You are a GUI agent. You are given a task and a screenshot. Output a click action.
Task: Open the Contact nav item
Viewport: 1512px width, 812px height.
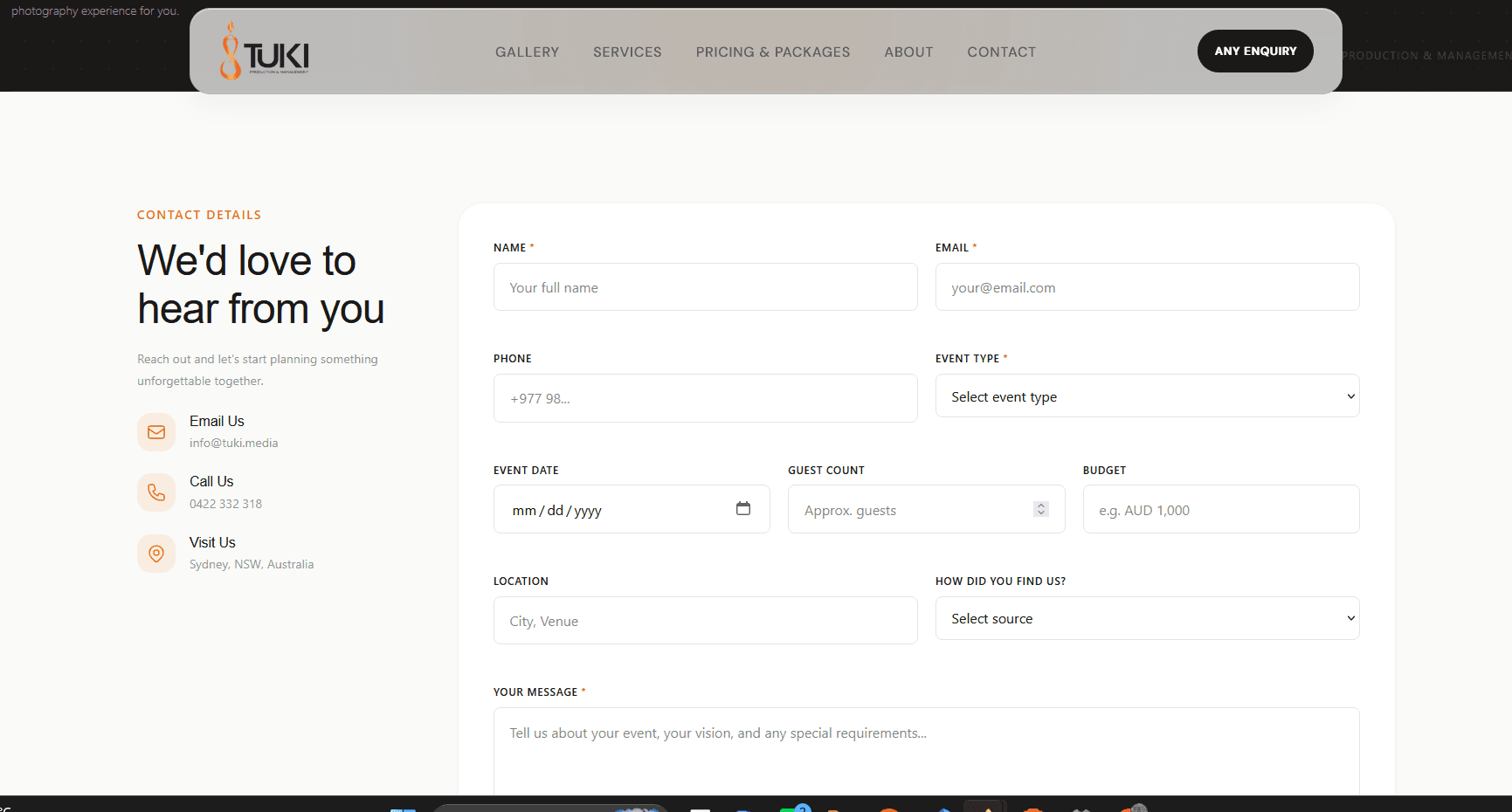[1001, 52]
